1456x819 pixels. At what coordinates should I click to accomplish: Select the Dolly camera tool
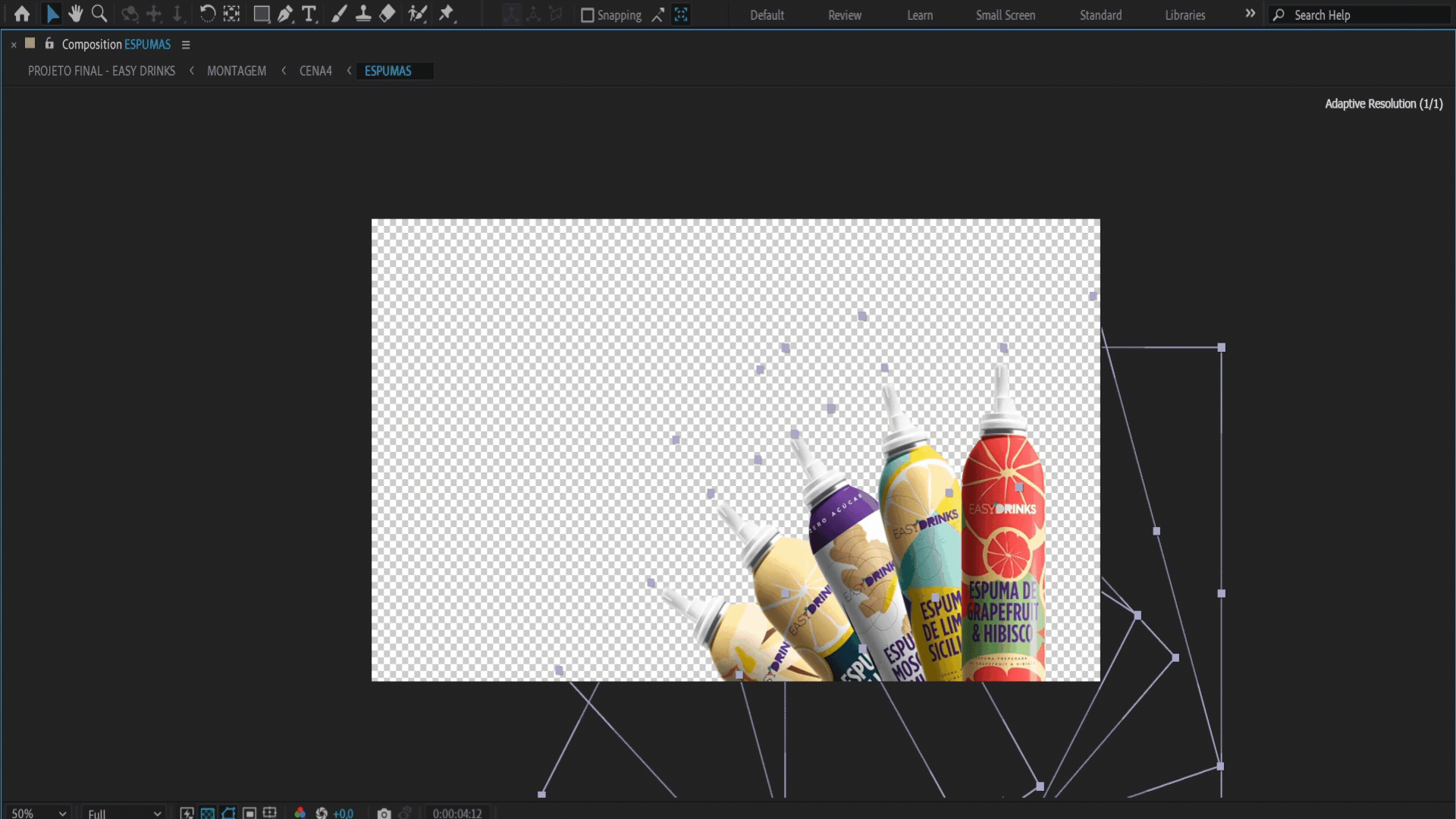click(177, 14)
